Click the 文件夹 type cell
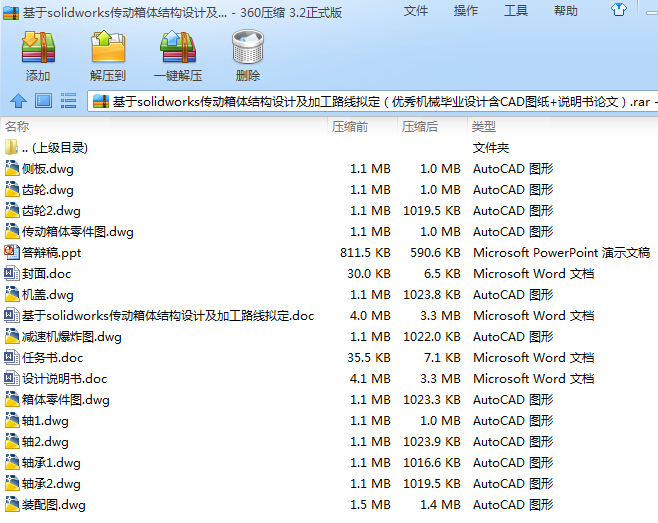This screenshot has height=523, width=658. 491,148
